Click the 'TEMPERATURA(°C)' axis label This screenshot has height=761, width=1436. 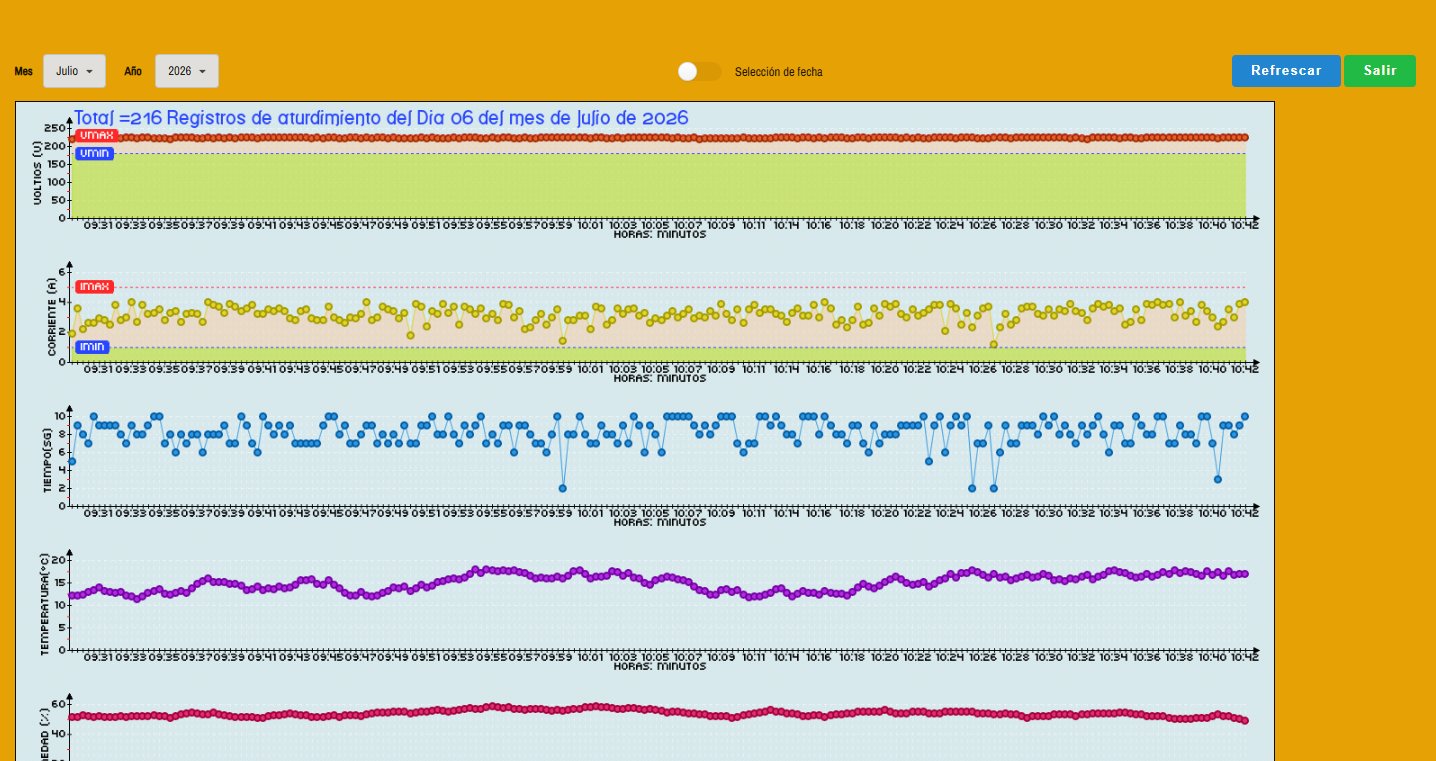click(45, 605)
